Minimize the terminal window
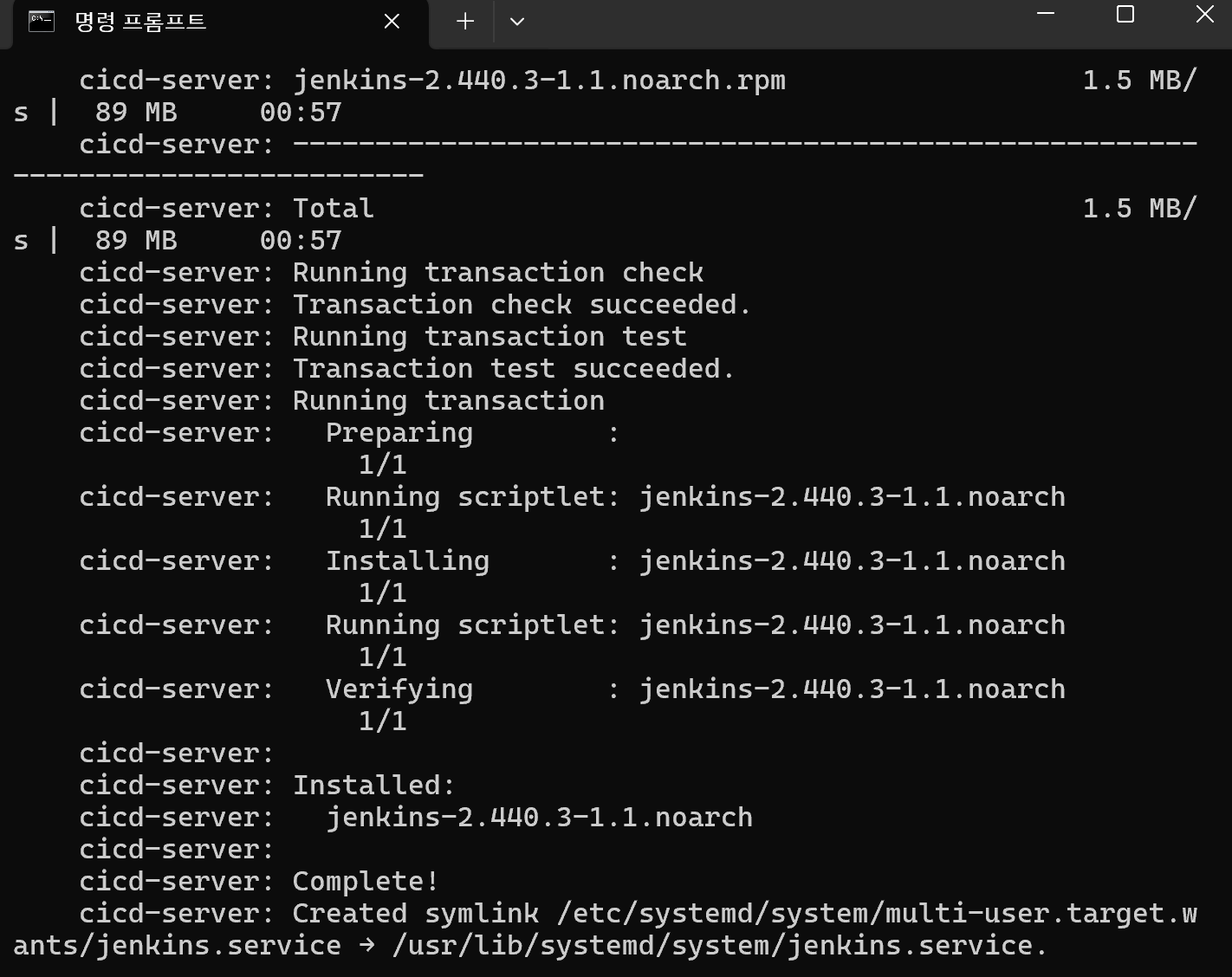Viewport: 1232px width, 977px height. (1046, 14)
